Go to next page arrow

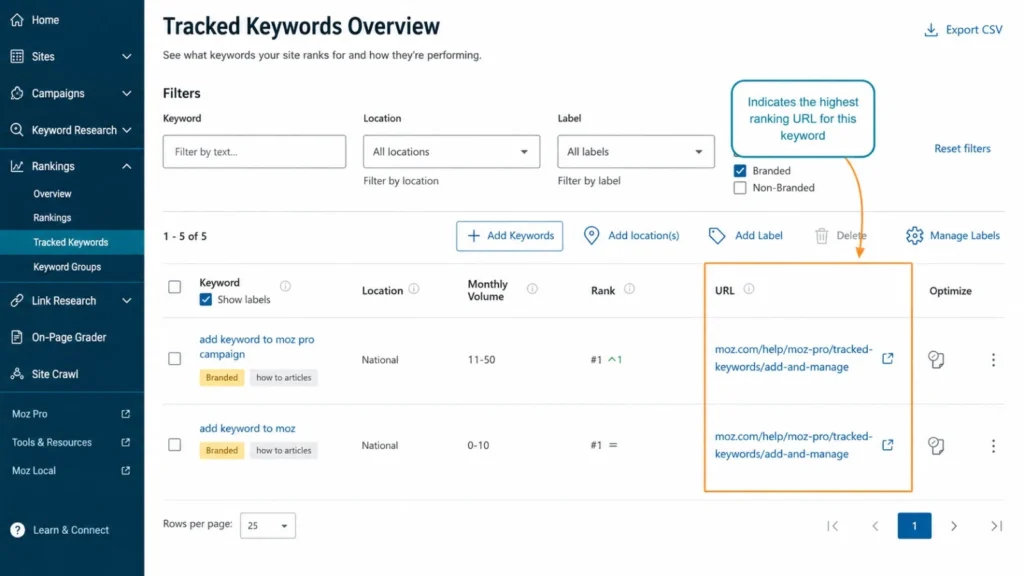pos(954,526)
